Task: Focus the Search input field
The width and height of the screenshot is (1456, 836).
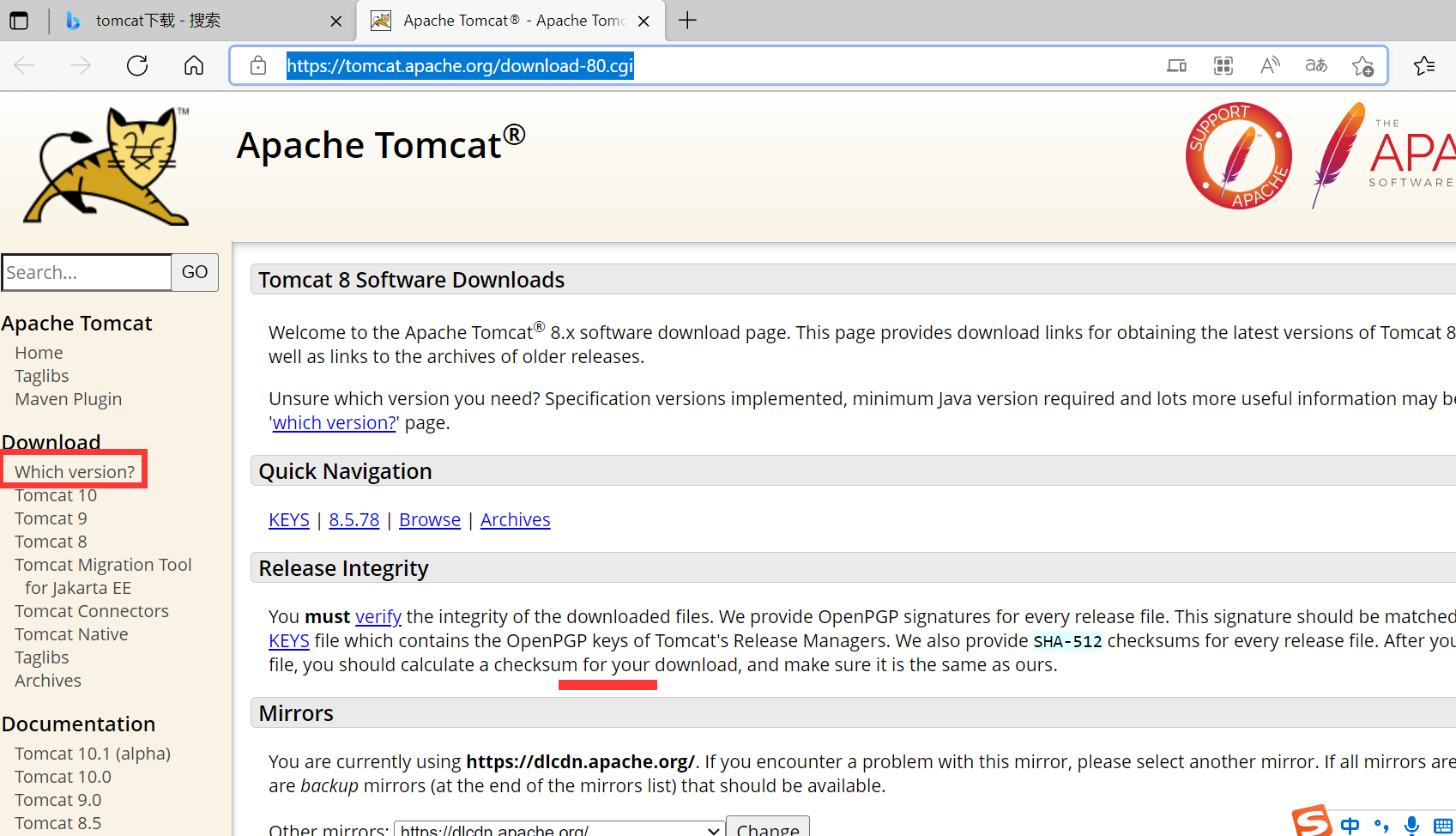Action: tap(87, 272)
